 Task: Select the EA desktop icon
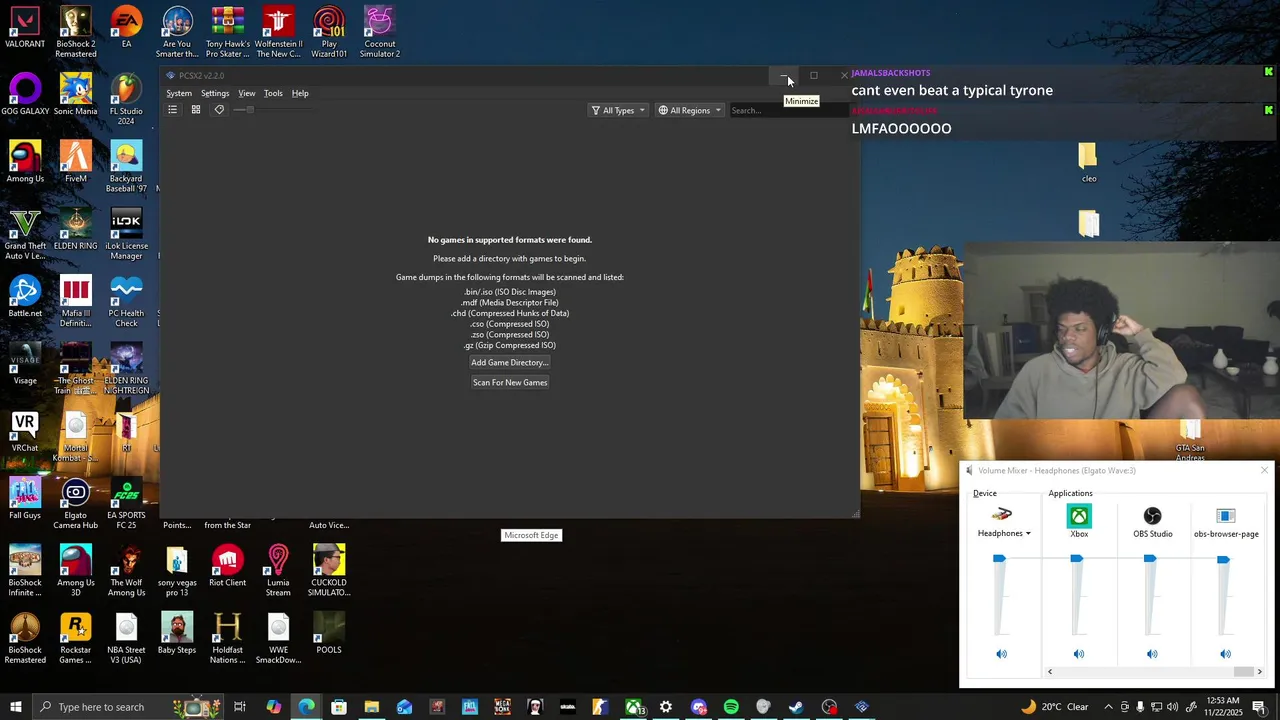[126, 29]
